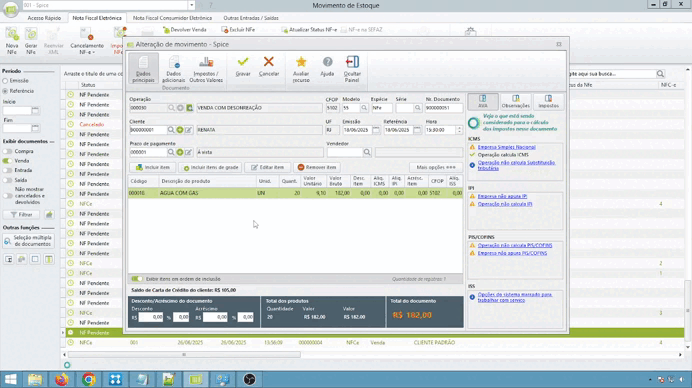Switch to Nota Fiscal Consumidor Eletrônica tab
The height and width of the screenshot is (388, 692).
(x=172, y=18)
